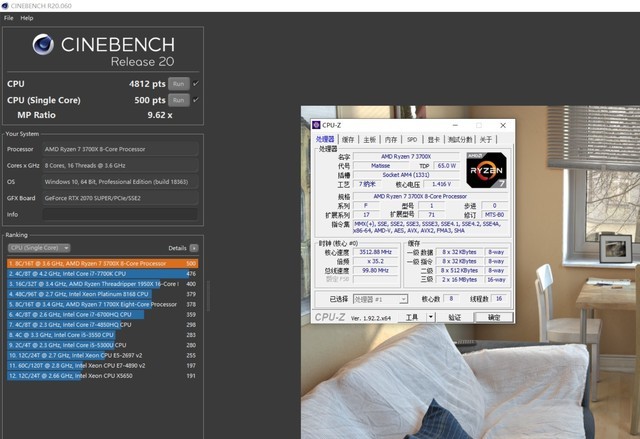Switch to the 关于 tab in CPU-Z
The height and width of the screenshot is (439, 640).
tap(486, 140)
